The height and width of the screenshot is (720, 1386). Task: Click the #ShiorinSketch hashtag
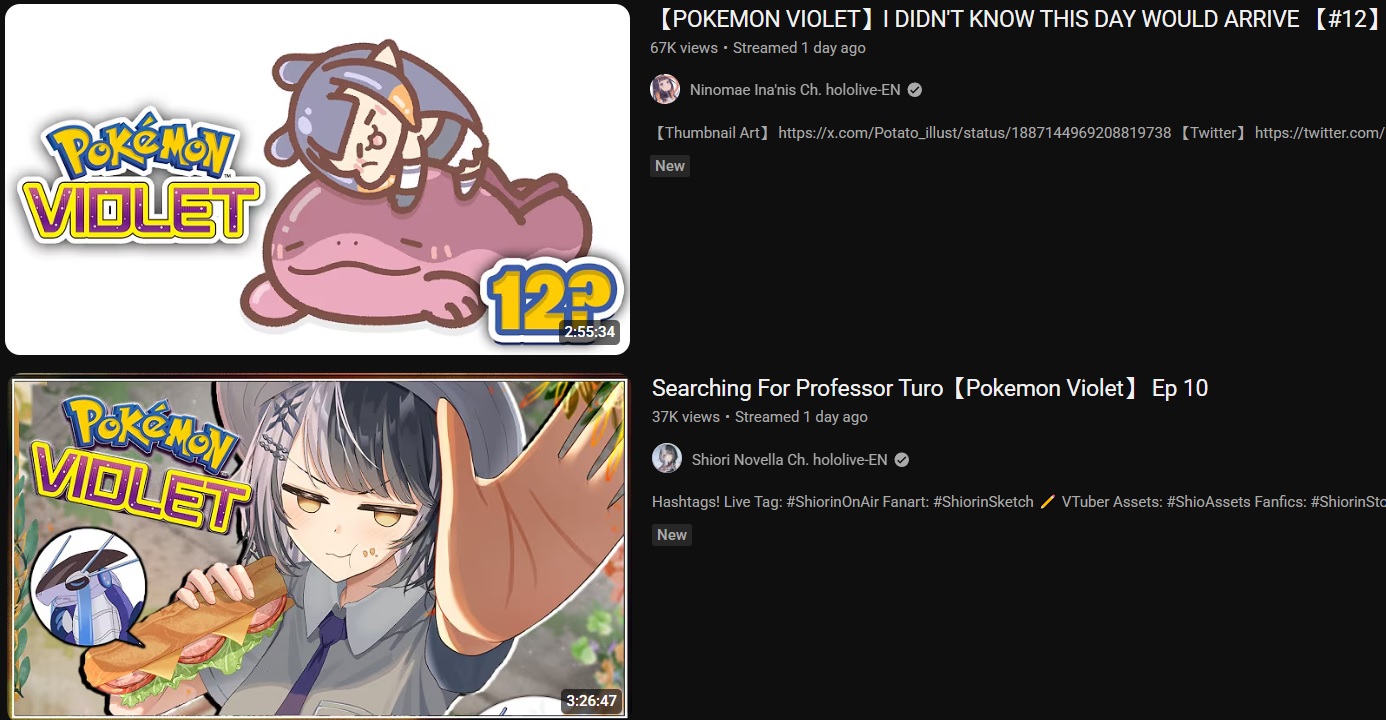coord(983,502)
